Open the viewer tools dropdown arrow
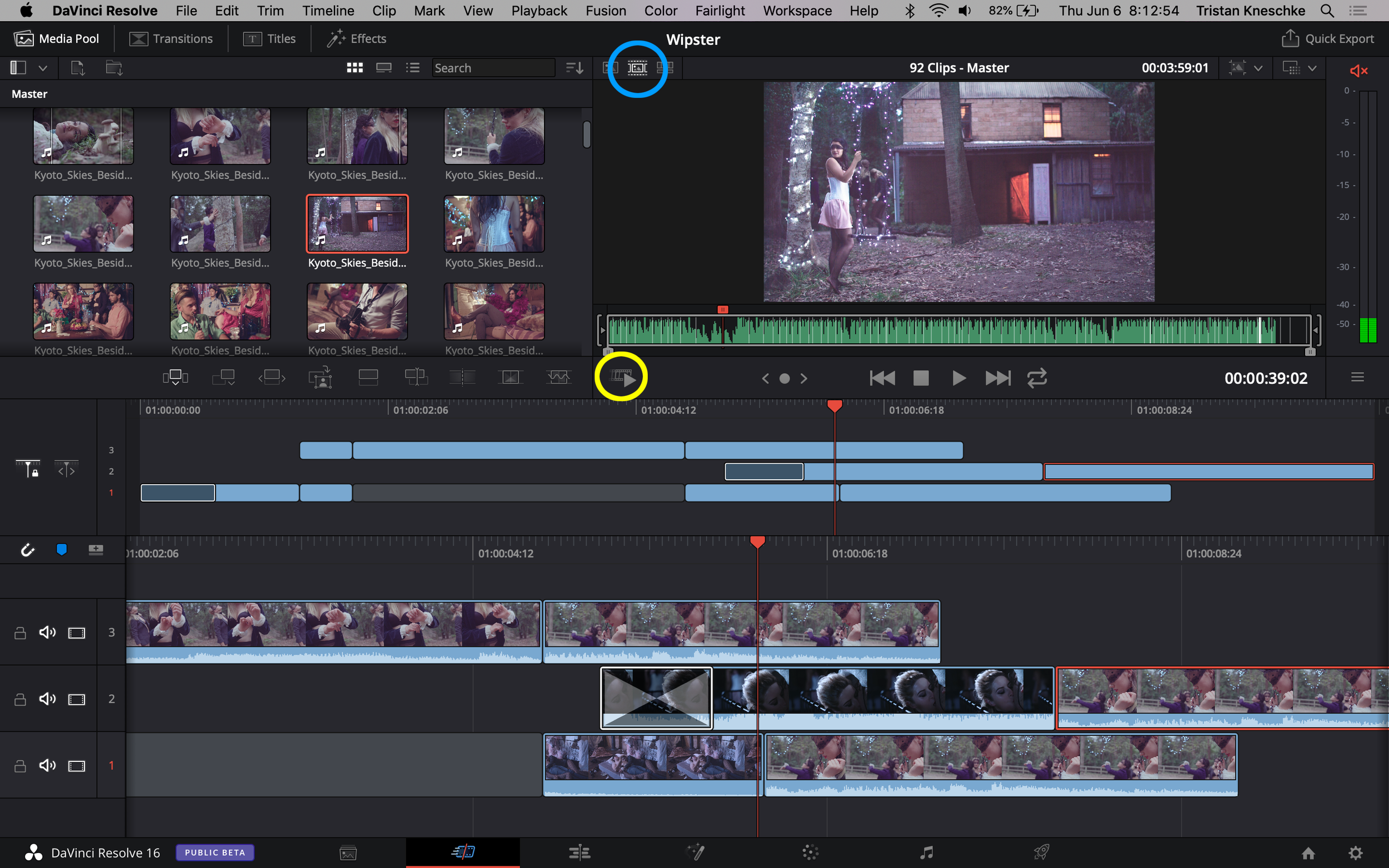The height and width of the screenshot is (868, 1389). coord(1258,68)
